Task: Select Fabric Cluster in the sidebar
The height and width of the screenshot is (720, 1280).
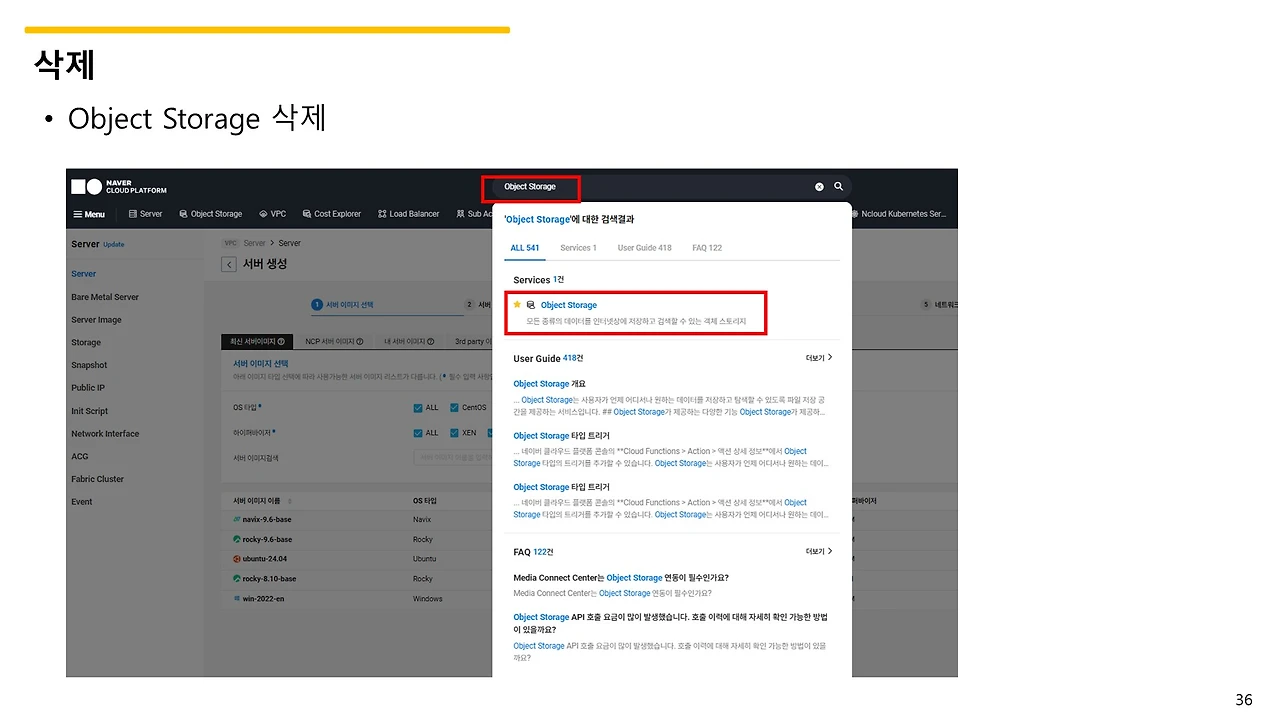Action: pyautogui.click(x=98, y=479)
